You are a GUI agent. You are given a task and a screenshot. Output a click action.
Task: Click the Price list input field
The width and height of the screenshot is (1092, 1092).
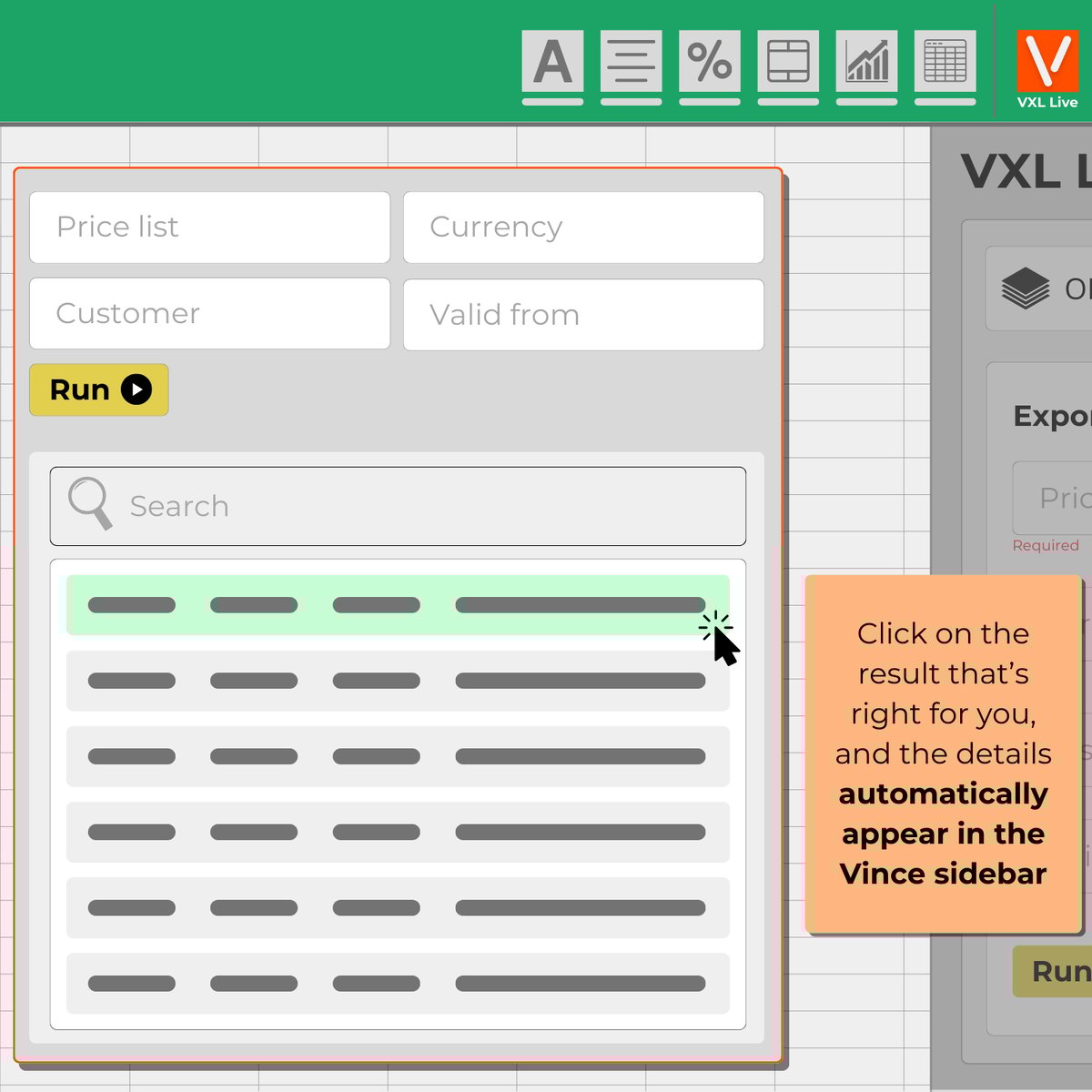(209, 227)
